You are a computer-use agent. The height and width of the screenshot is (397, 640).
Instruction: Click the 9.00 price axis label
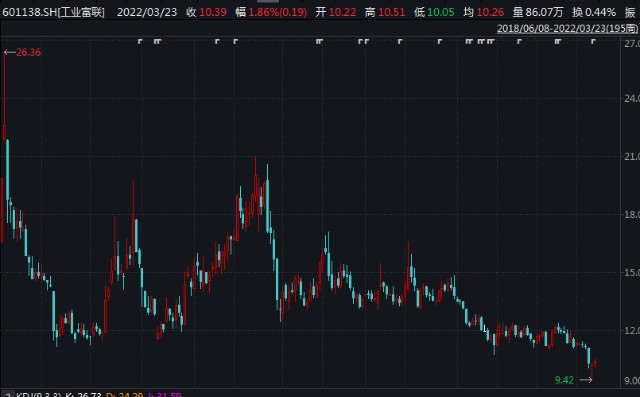point(632,380)
